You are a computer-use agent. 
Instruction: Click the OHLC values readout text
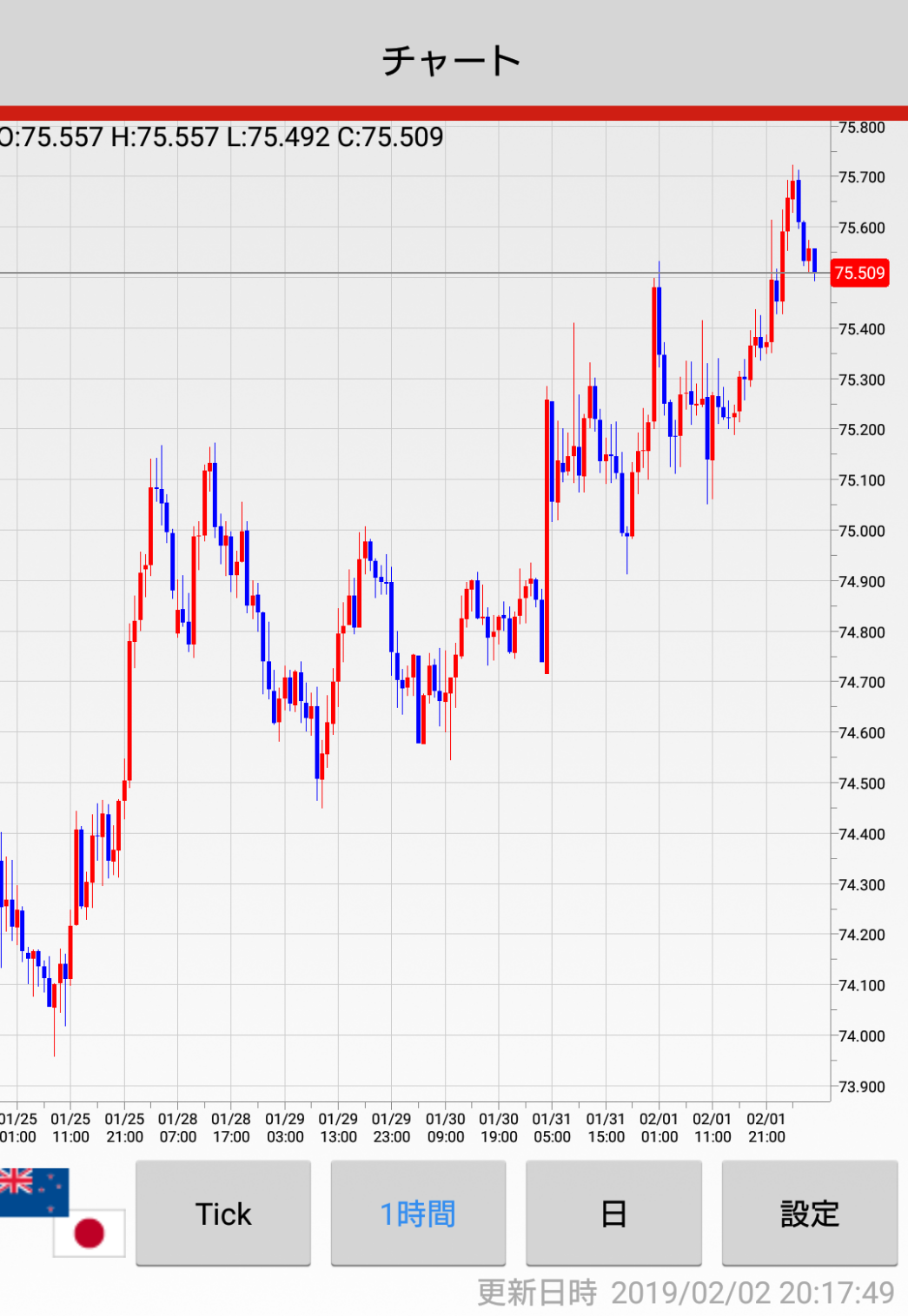pos(222,137)
